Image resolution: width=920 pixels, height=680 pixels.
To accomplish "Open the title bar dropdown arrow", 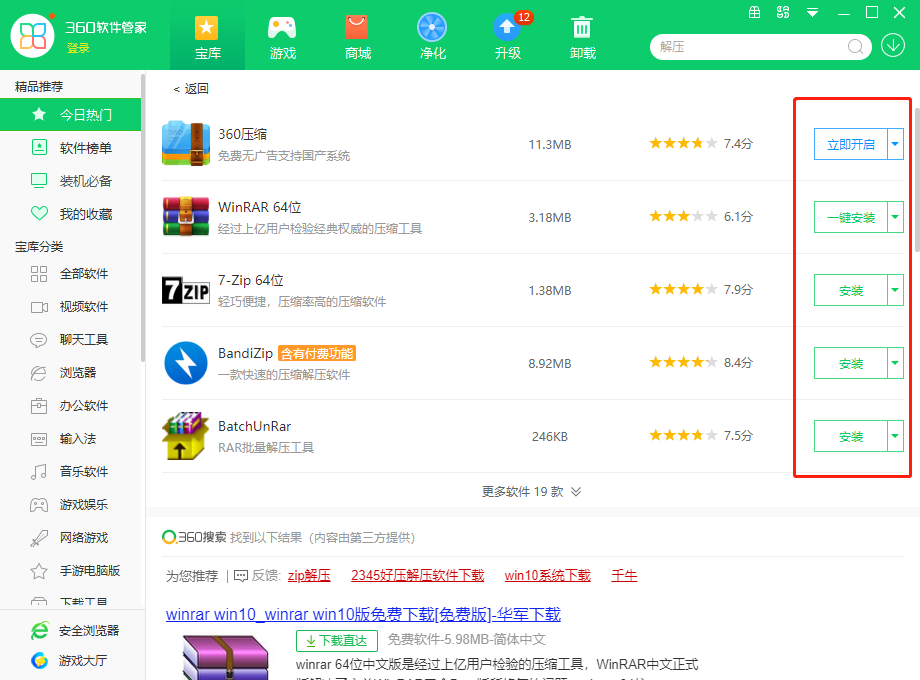I will pos(812,13).
